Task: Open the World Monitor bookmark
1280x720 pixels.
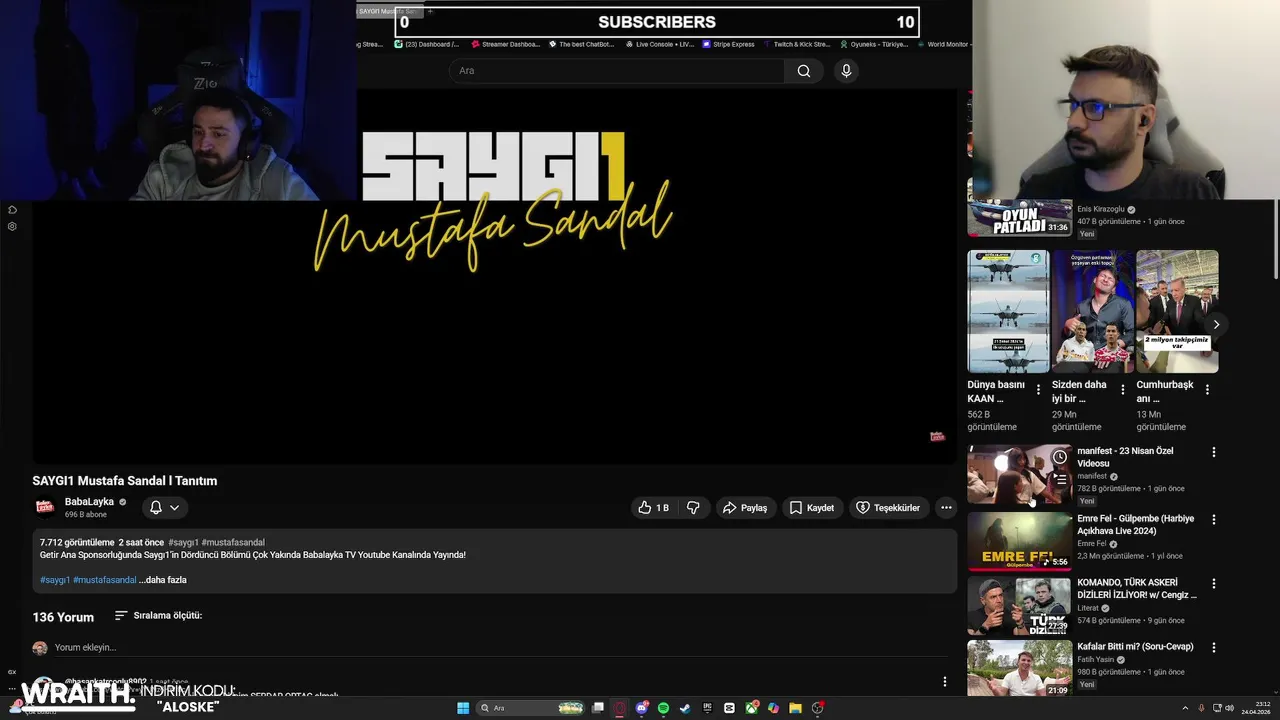Action: click(x=943, y=44)
